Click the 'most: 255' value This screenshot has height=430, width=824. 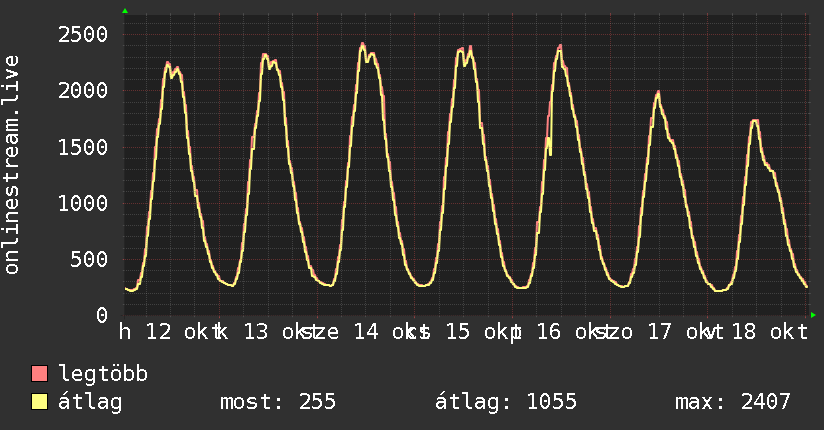[277, 402]
